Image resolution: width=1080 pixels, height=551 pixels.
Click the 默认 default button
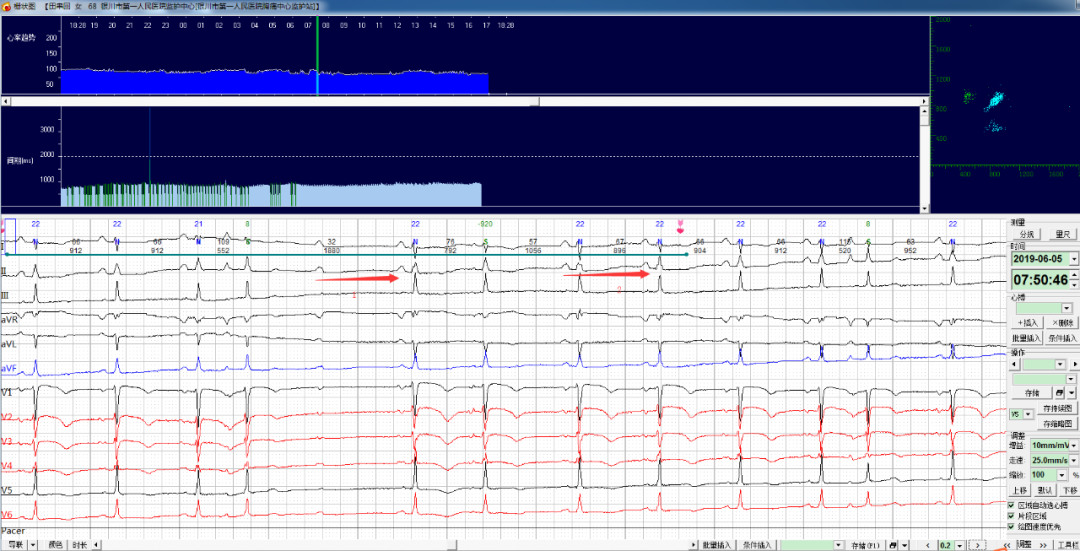pyautogui.click(x=1045, y=490)
